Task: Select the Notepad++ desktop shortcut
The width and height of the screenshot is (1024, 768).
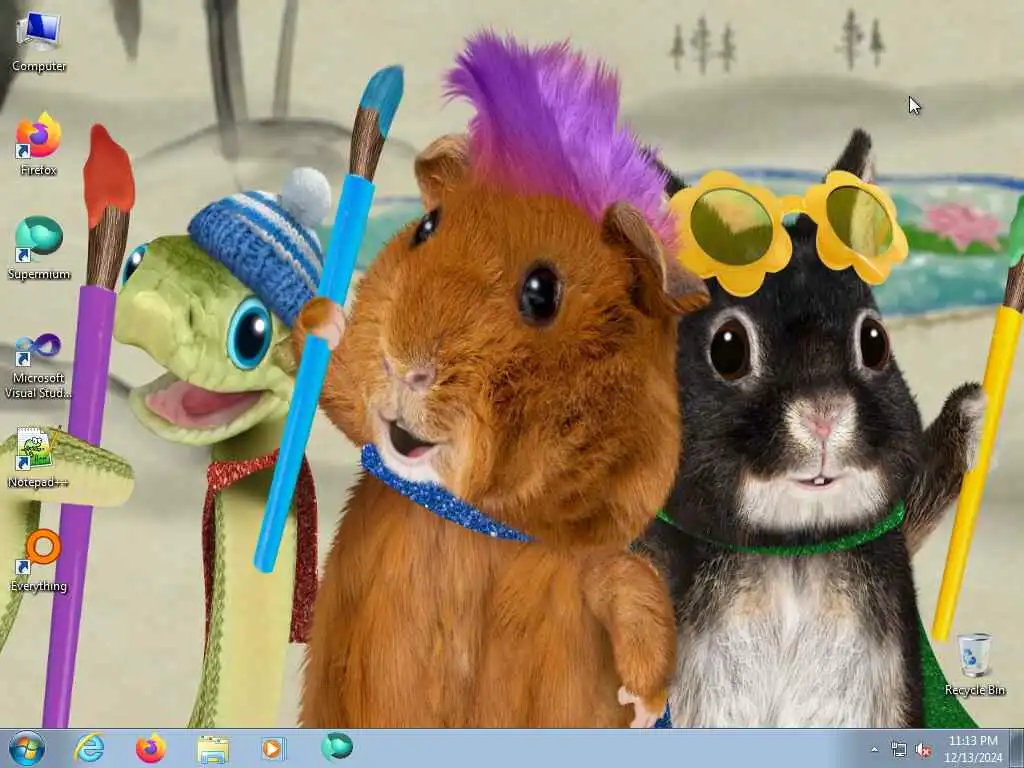Action: click(39, 457)
